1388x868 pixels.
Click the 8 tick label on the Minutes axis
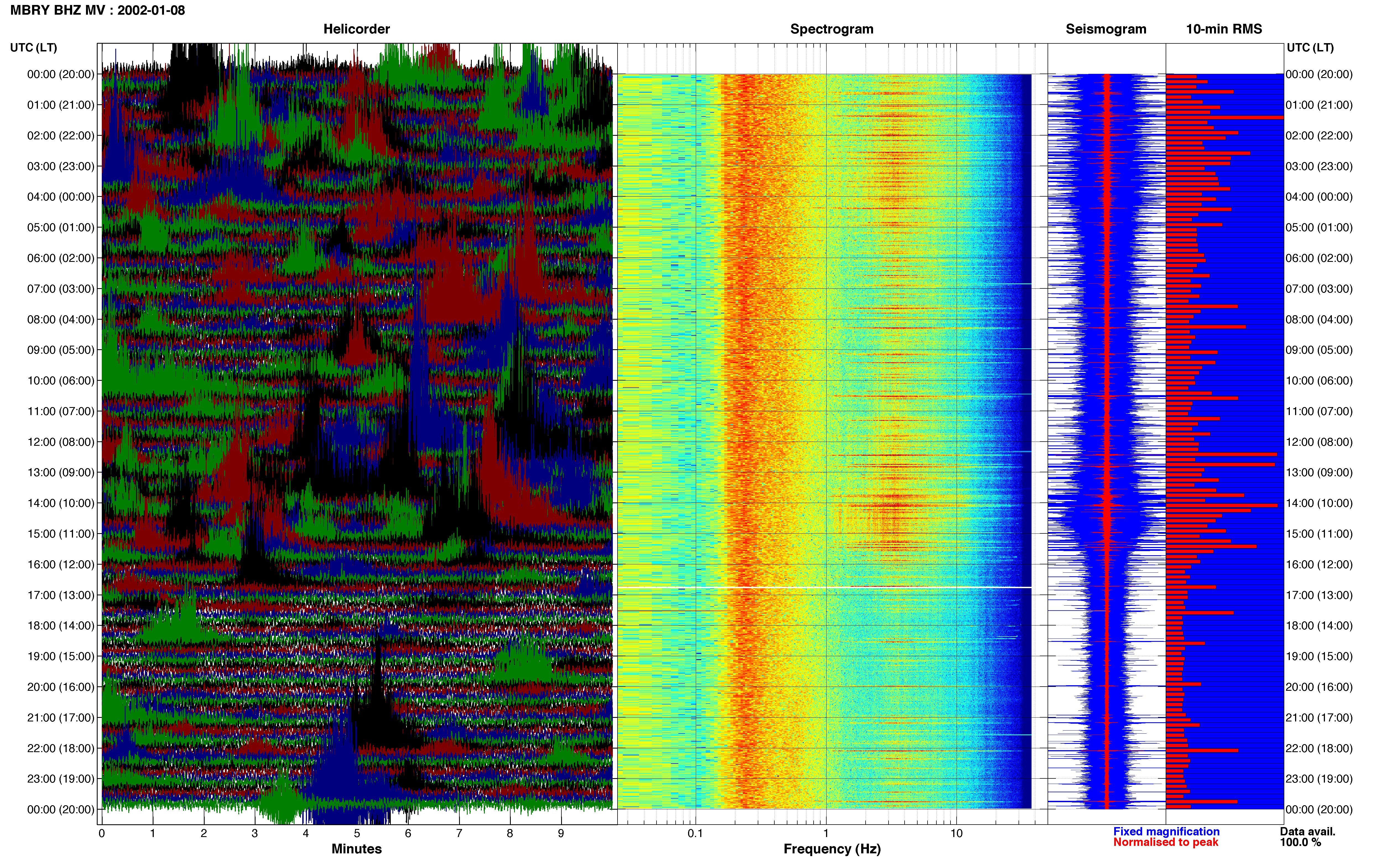(510, 833)
